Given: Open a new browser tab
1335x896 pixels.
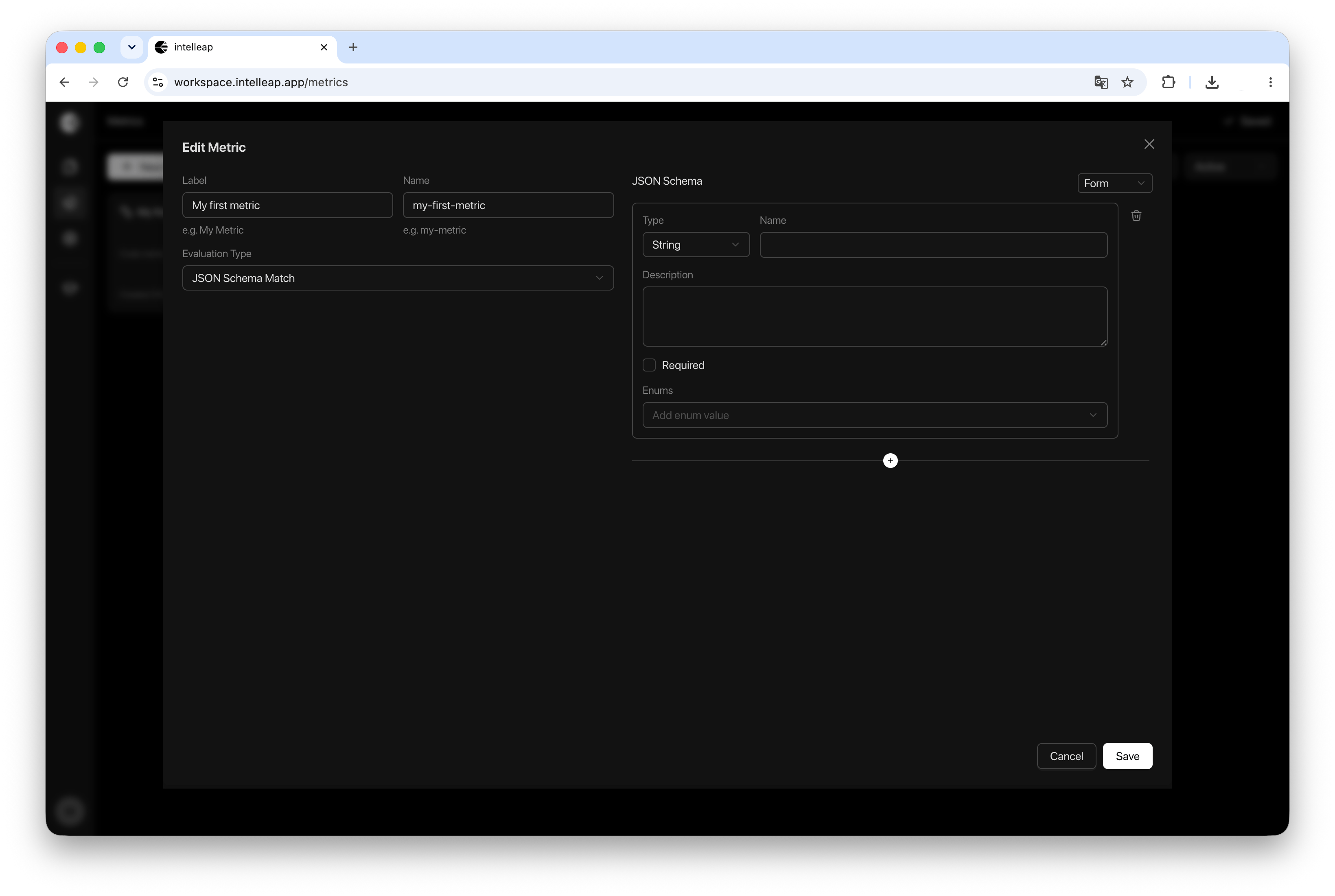Looking at the screenshot, I should [353, 48].
